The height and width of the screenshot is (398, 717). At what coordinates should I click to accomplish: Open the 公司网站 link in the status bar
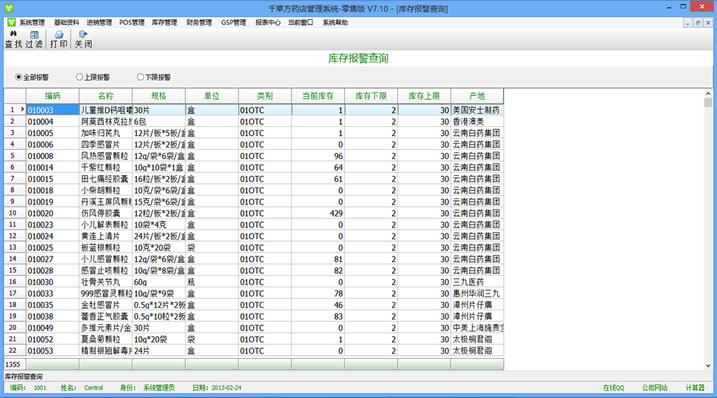[654, 387]
